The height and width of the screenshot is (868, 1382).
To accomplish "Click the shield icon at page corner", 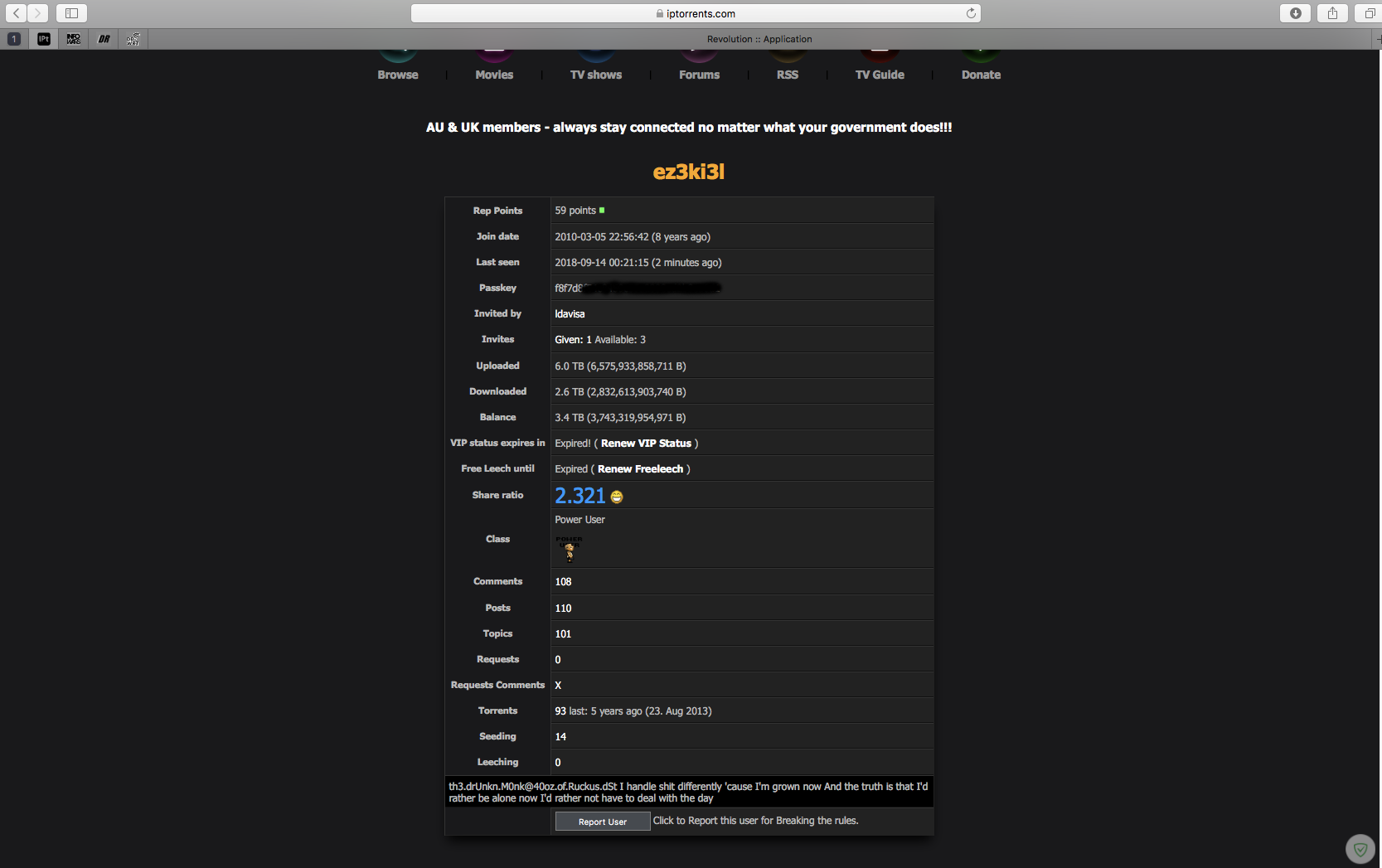I will coord(1360,849).
